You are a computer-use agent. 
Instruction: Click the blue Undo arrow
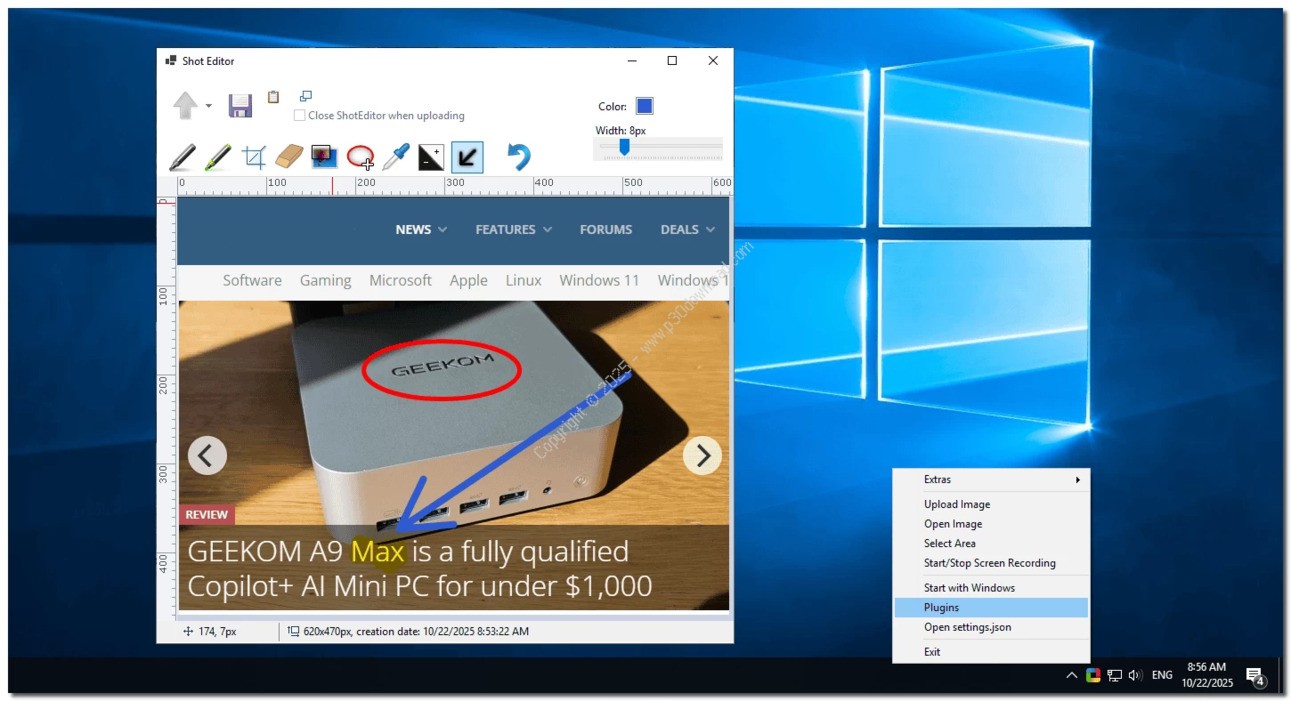coord(518,157)
